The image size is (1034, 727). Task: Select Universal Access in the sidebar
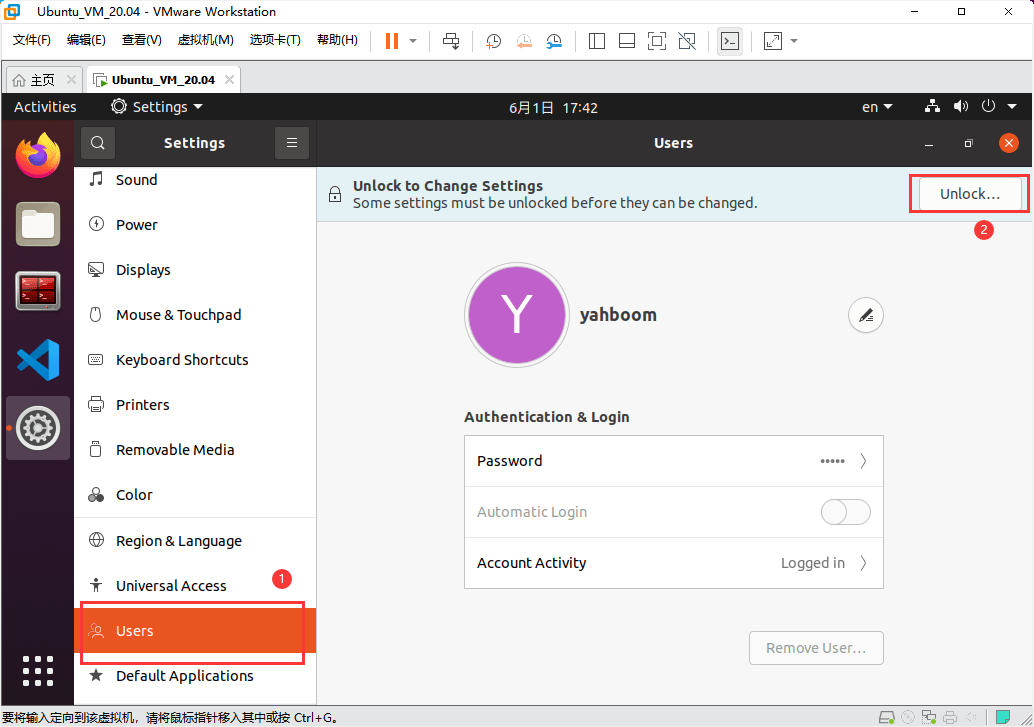point(195,586)
